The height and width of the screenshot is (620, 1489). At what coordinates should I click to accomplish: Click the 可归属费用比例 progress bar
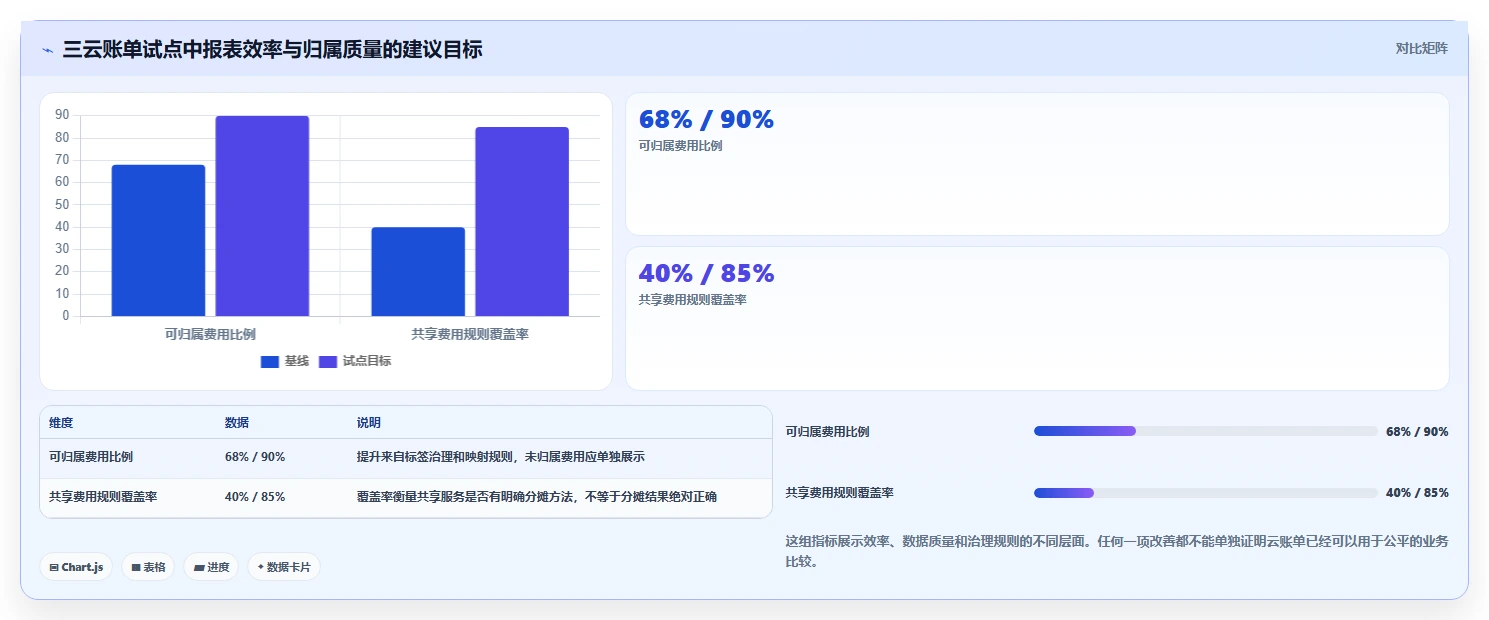[1206, 431]
